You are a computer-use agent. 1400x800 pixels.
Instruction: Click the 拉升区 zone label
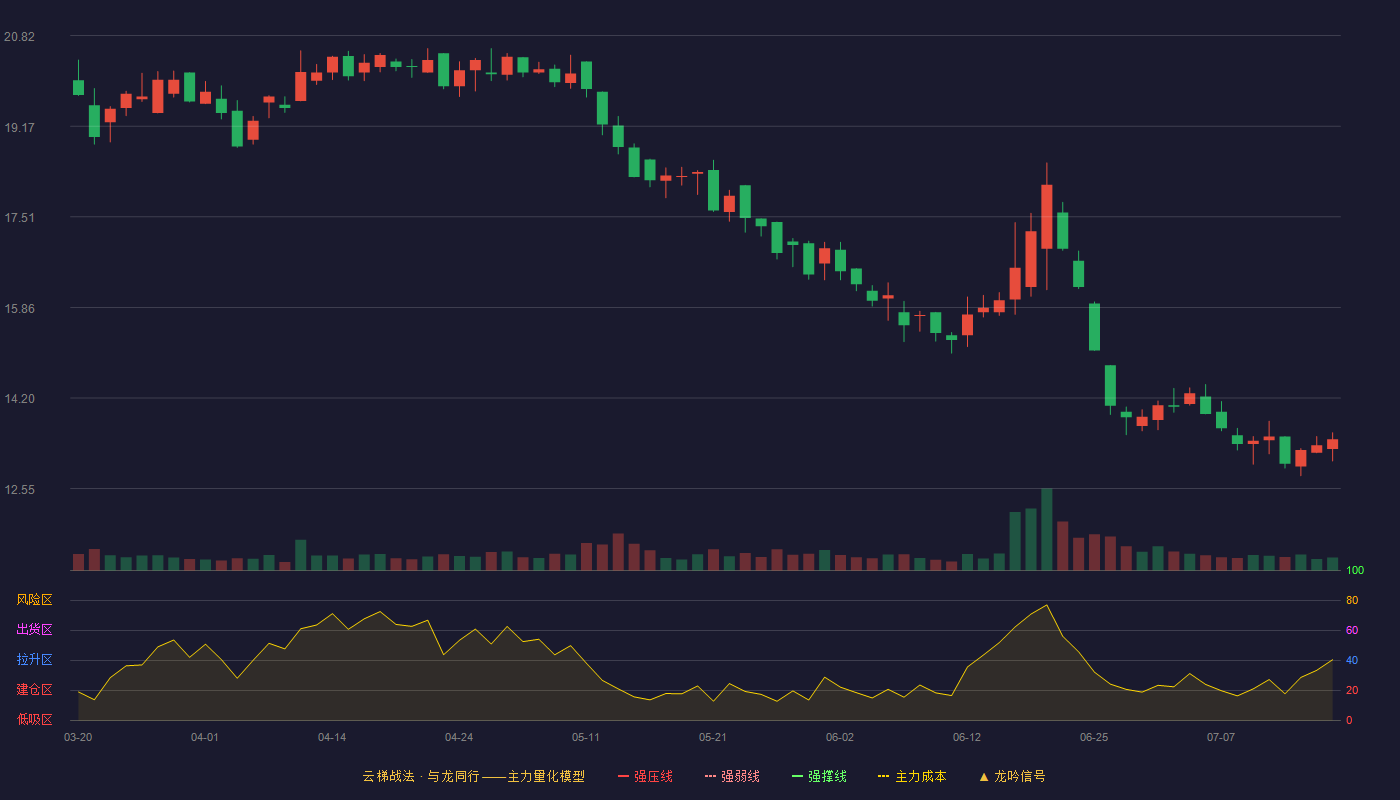click(x=34, y=660)
